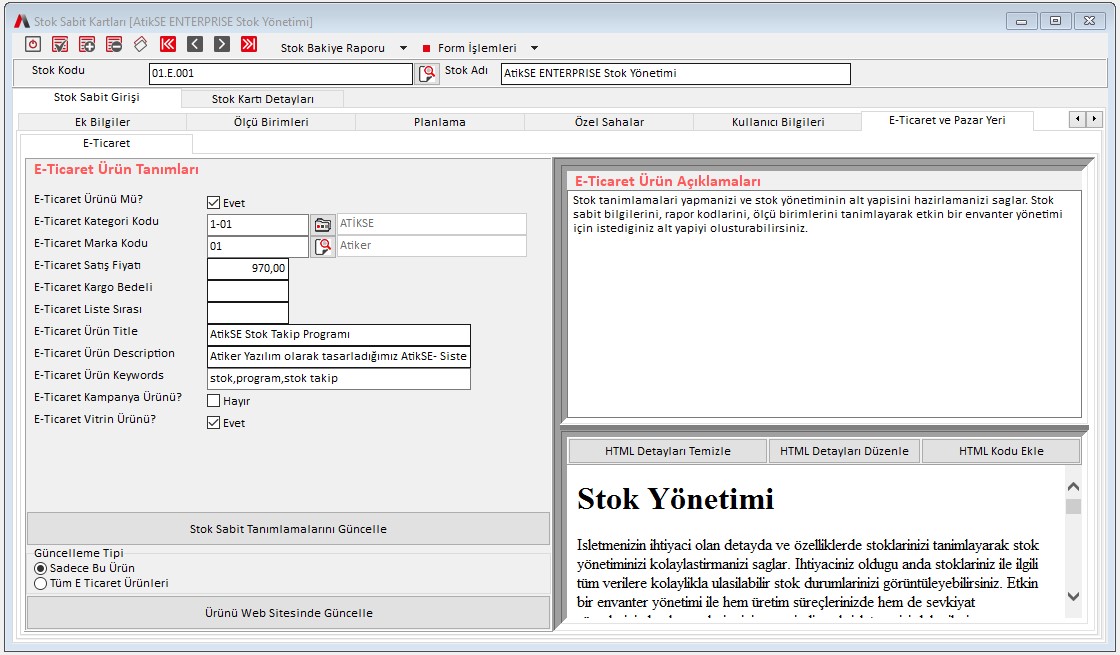Click the power/close form icon in toolbar

point(33,44)
